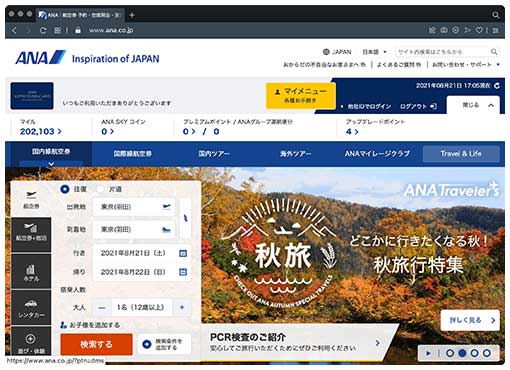Expand the PCR検査のご紹介 banner arrow
This screenshot has height=370, width=510.
[x=378, y=343]
